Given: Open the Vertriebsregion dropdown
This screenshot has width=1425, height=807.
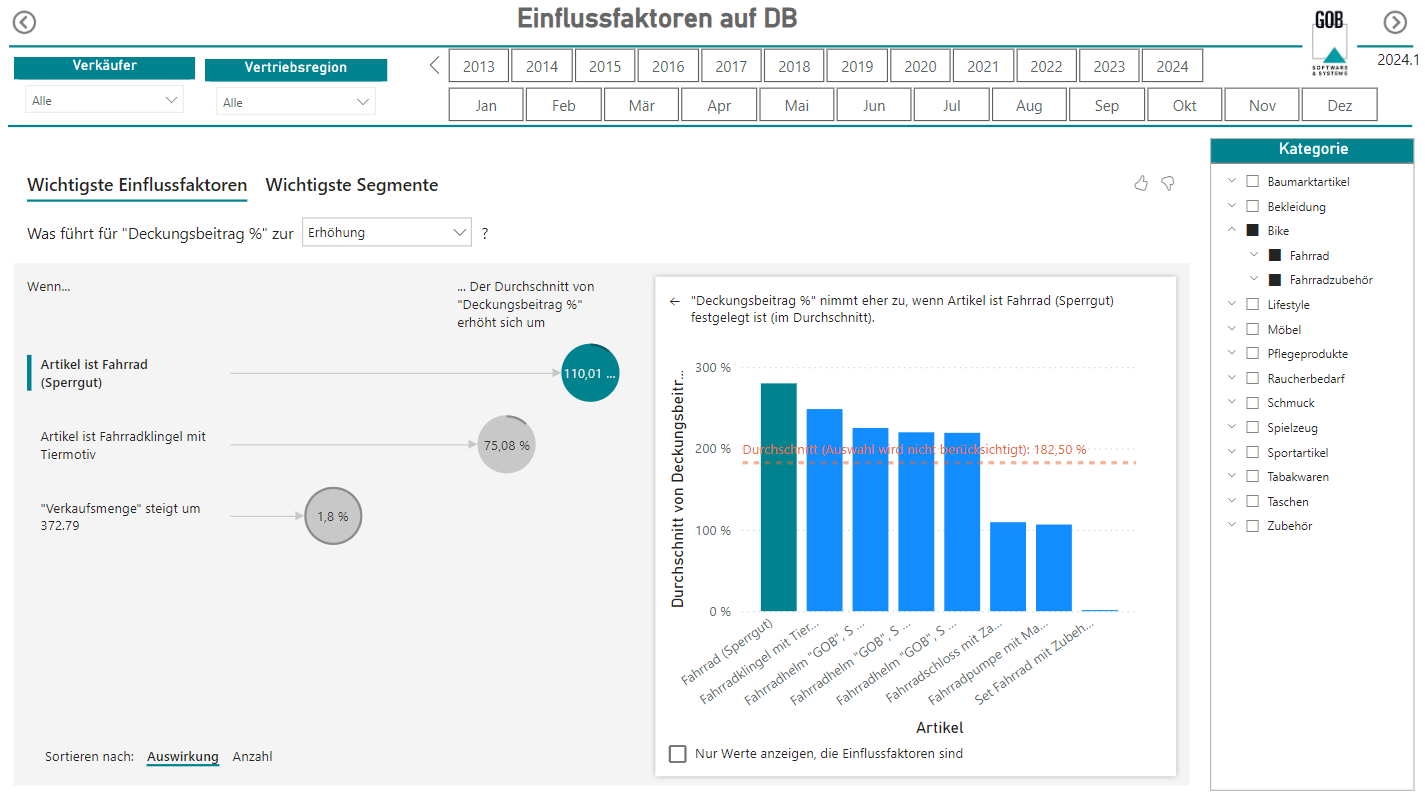Looking at the screenshot, I should coord(296,102).
